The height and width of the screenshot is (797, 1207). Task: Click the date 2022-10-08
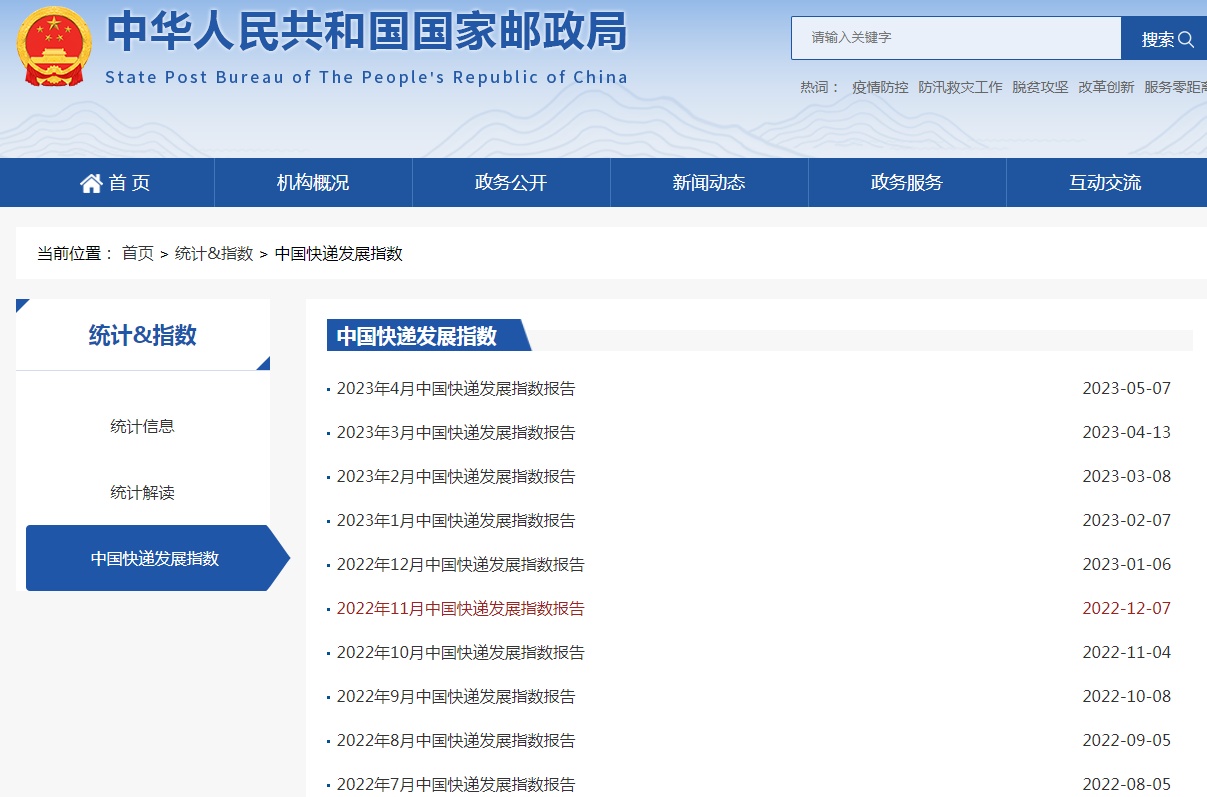[x=1127, y=697]
